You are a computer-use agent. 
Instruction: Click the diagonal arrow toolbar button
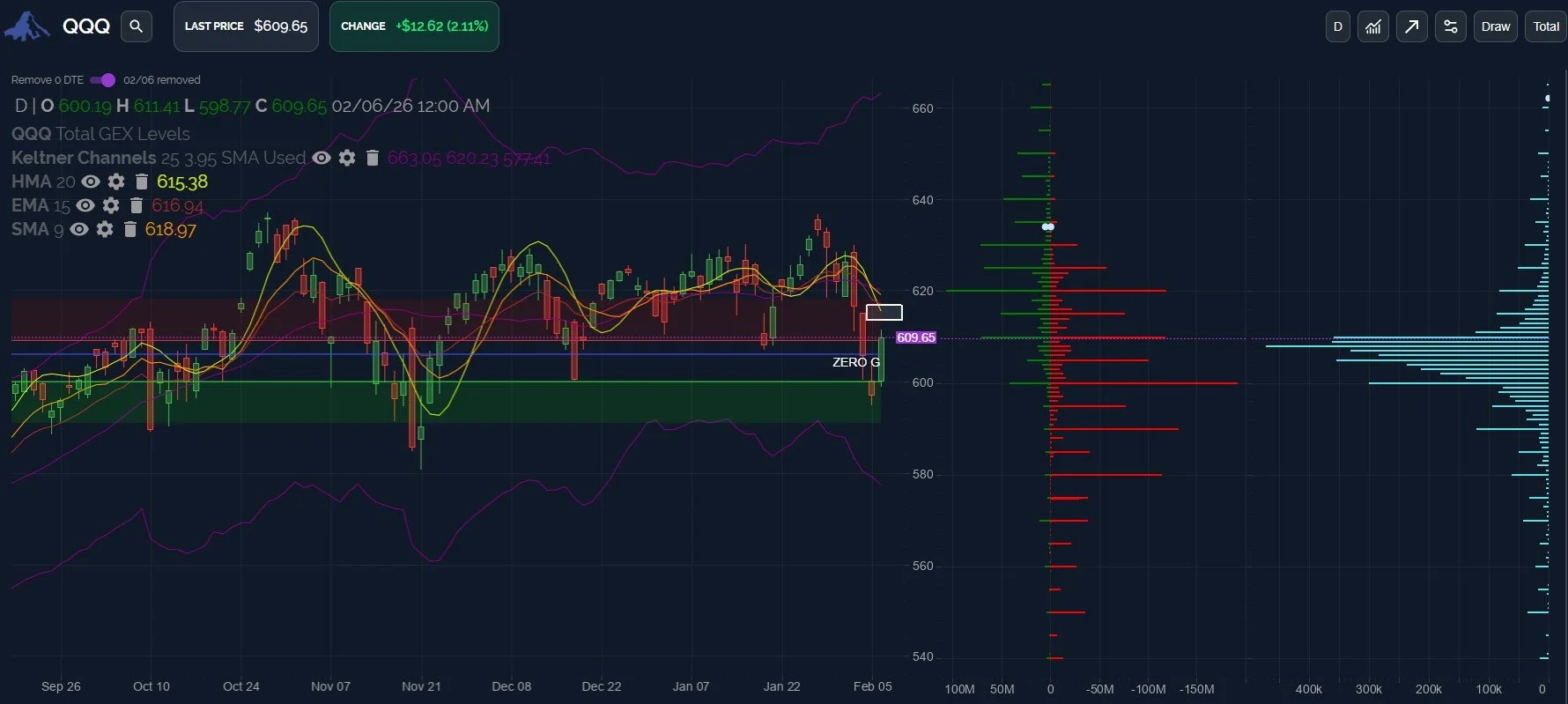1411,26
